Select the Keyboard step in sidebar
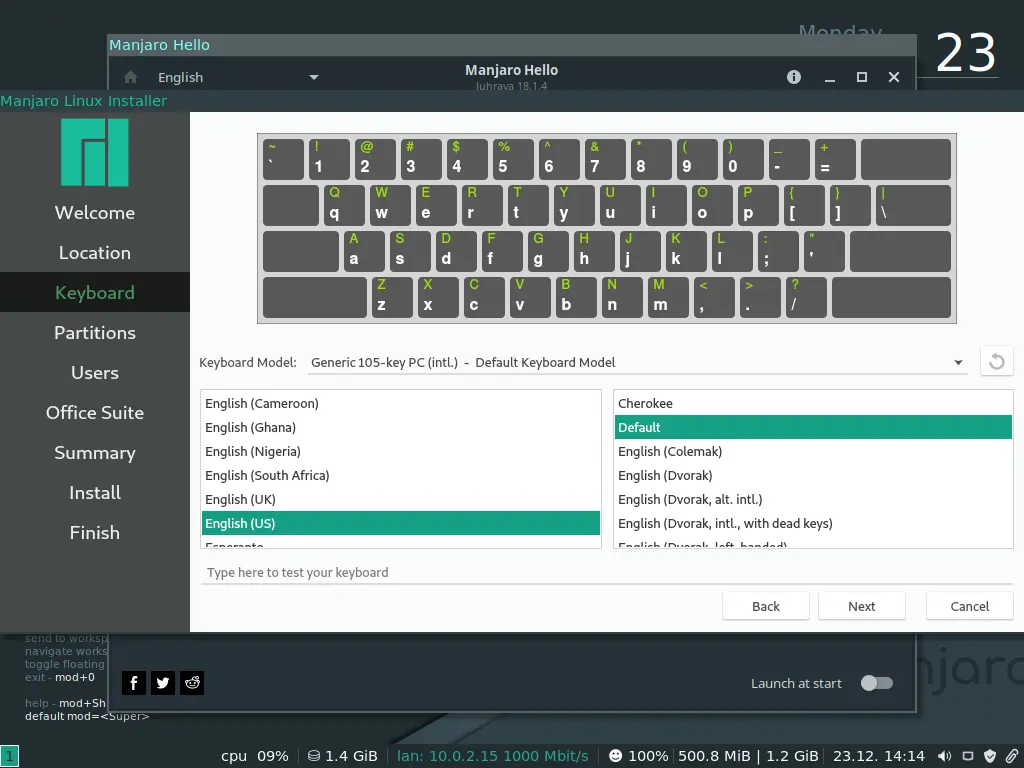 click(x=95, y=293)
